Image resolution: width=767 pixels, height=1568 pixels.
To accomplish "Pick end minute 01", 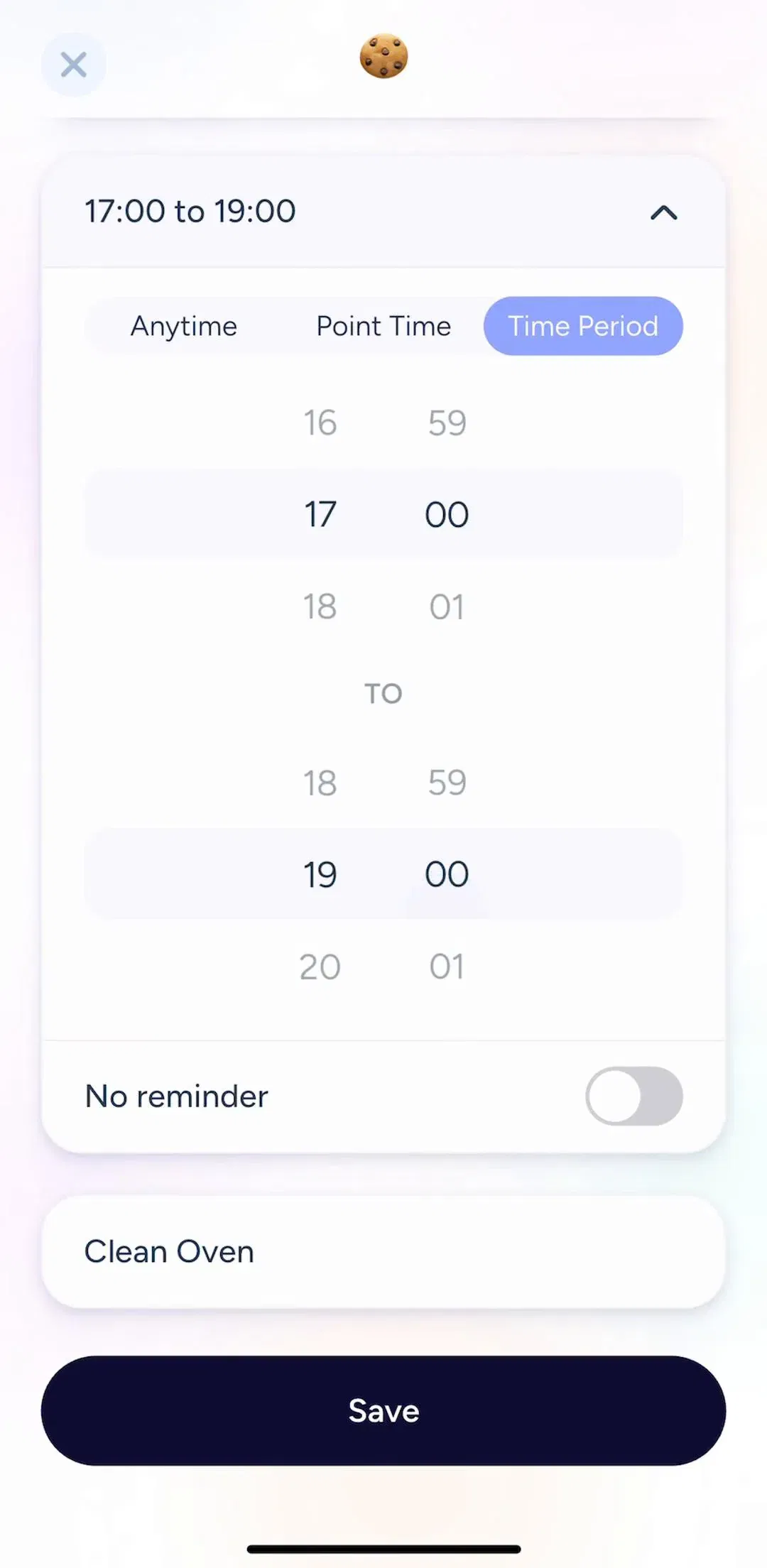I will tap(447, 967).
